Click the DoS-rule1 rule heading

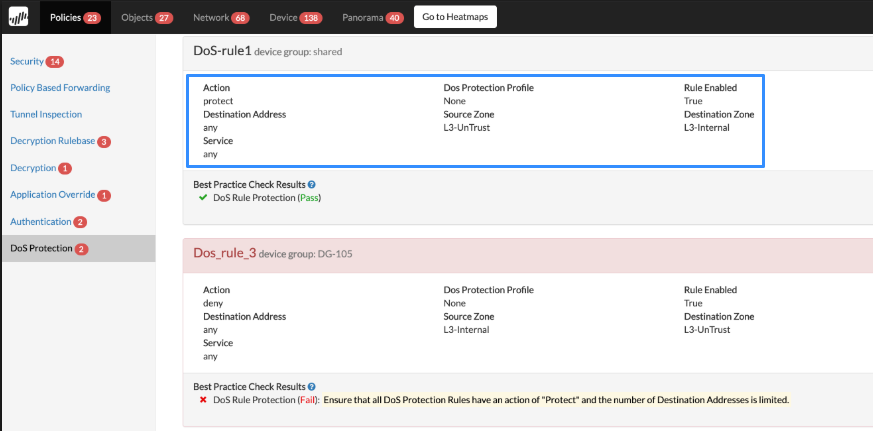pos(222,51)
